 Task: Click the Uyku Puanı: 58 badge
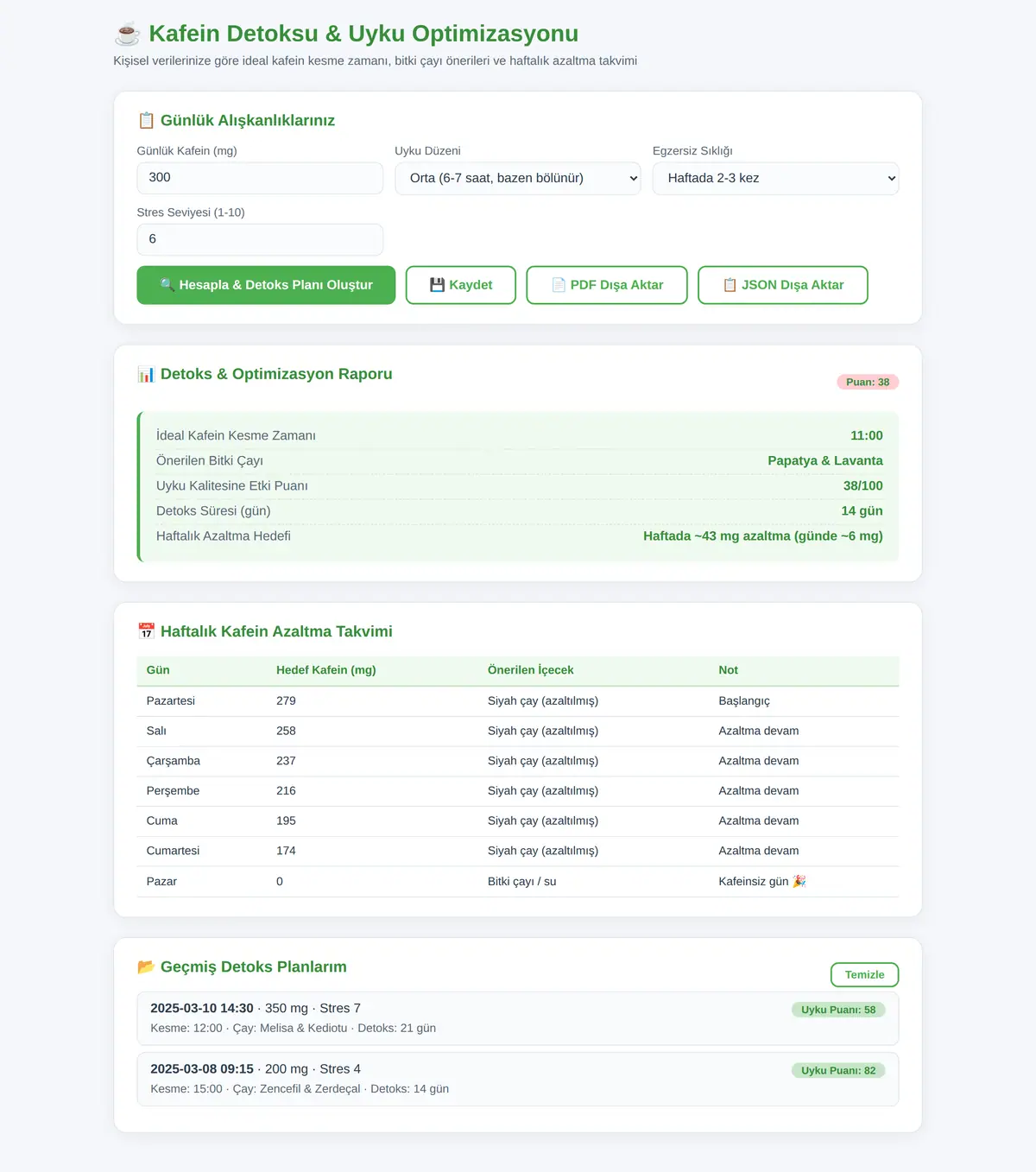tap(838, 1010)
